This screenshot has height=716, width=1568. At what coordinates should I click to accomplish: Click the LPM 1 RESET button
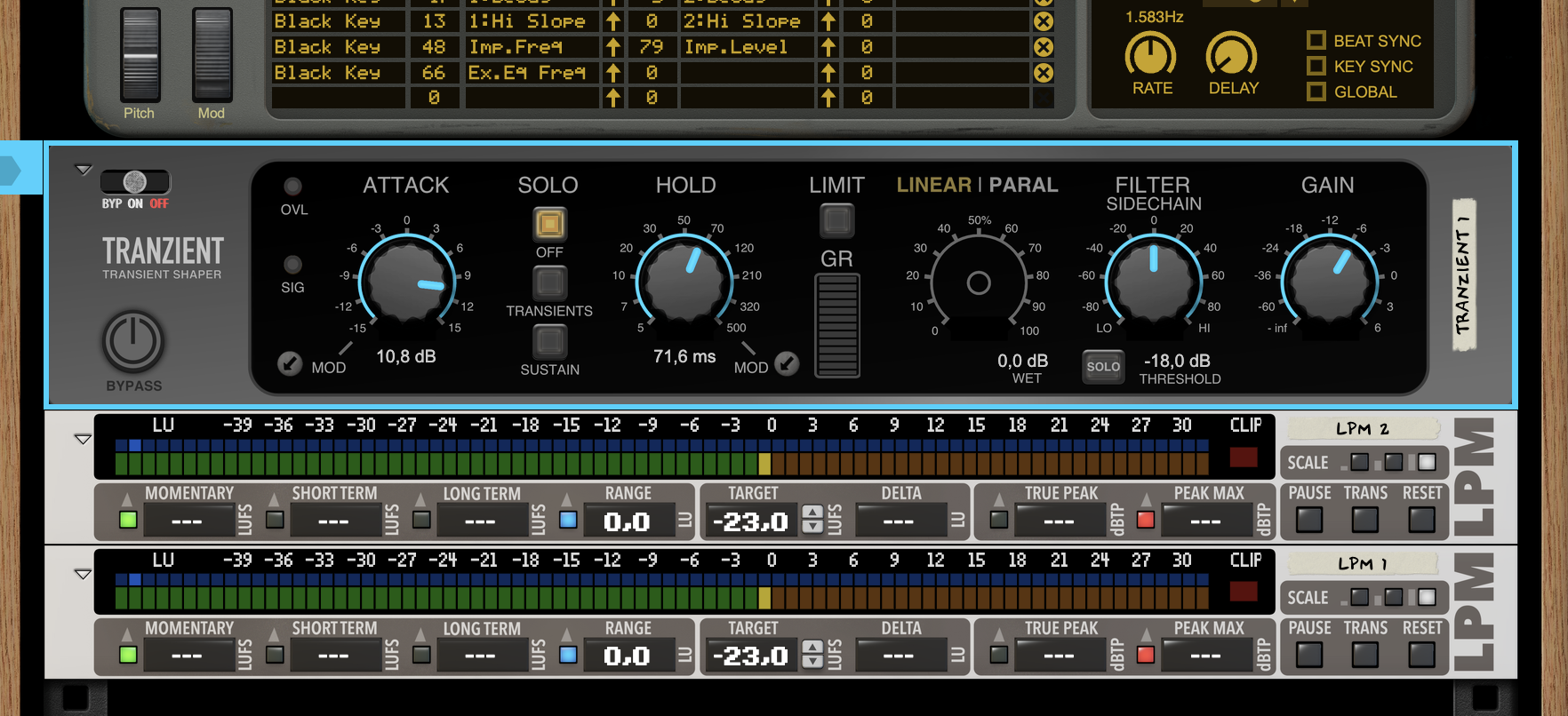point(1422,655)
